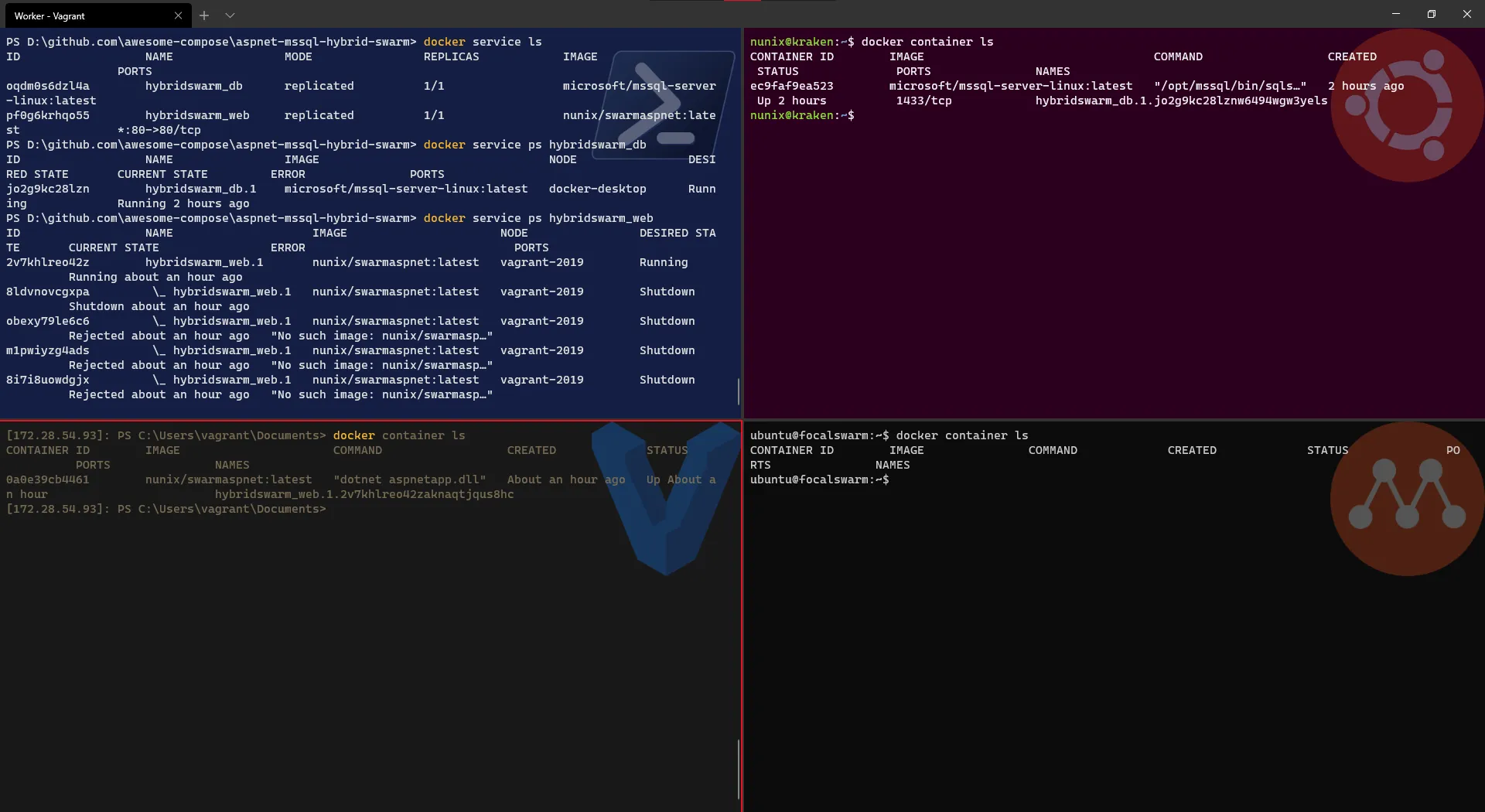
Task: Click the vertical divider between top panes
Action: 742,224
